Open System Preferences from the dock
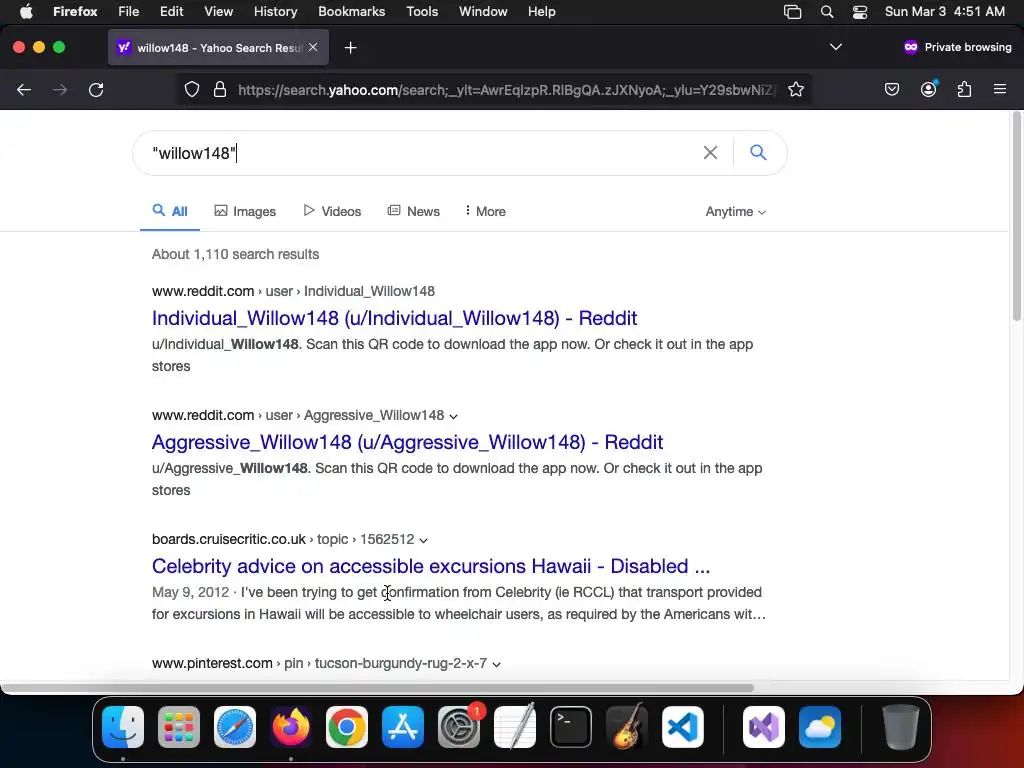This screenshot has width=1024, height=768. click(x=459, y=727)
